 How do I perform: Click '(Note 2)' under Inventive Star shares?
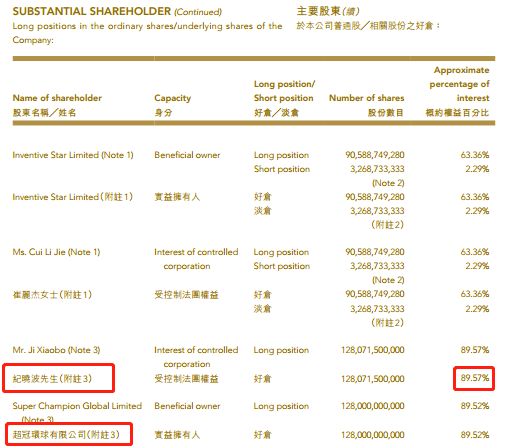(x=388, y=183)
